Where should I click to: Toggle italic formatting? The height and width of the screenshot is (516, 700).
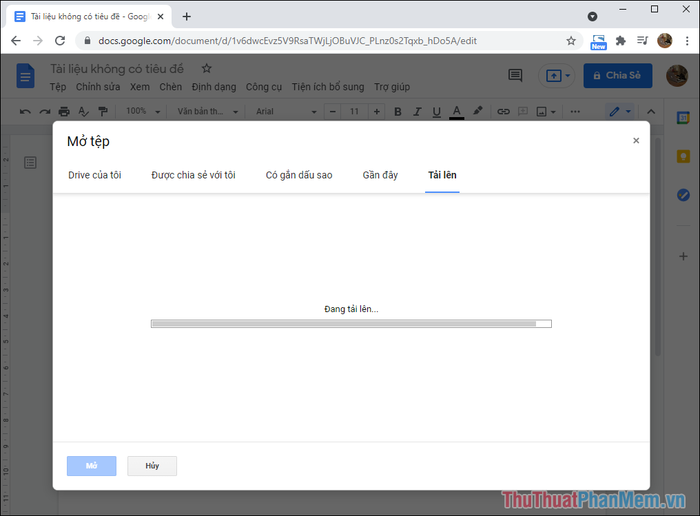tap(417, 112)
